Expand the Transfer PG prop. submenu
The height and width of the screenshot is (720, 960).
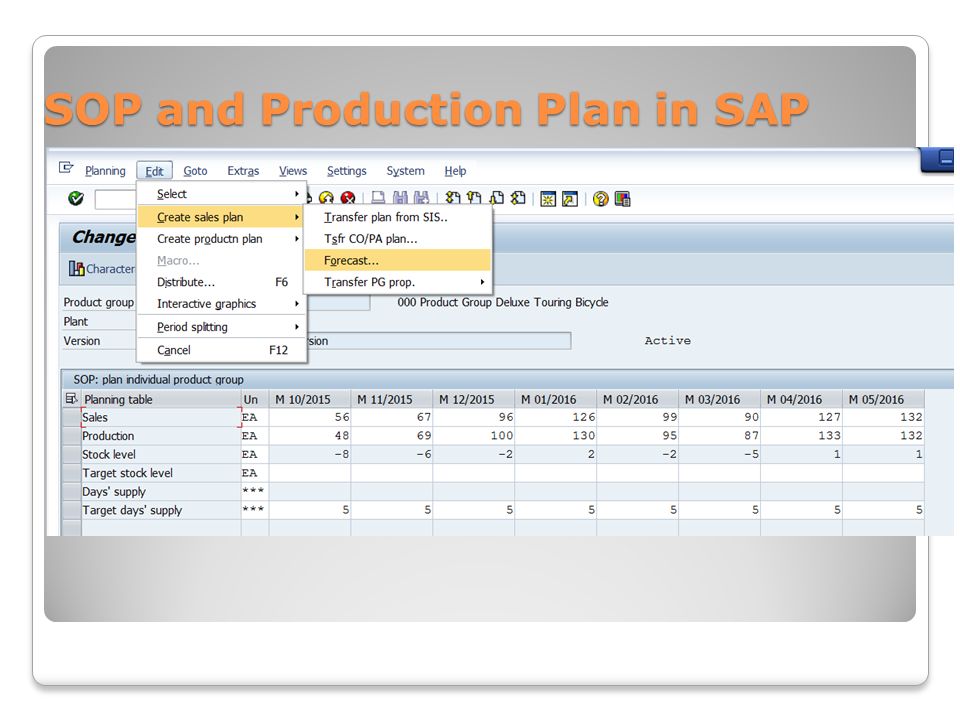398,282
